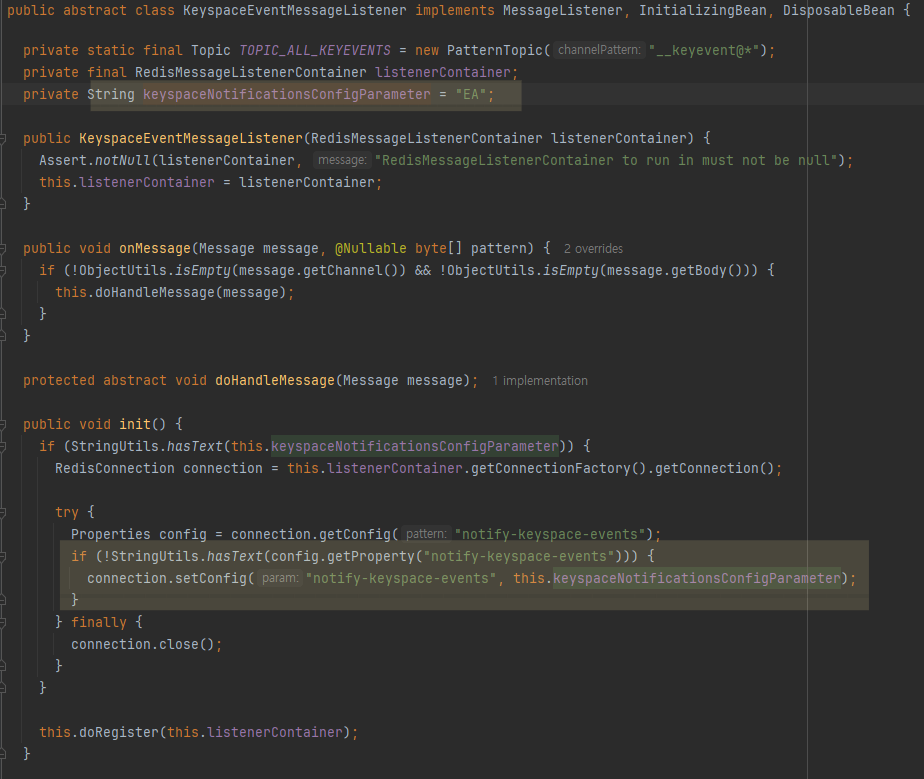The width and height of the screenshot is (924, 779).
Task: Click the InitializingBean interface name
Action: point(703,11)
